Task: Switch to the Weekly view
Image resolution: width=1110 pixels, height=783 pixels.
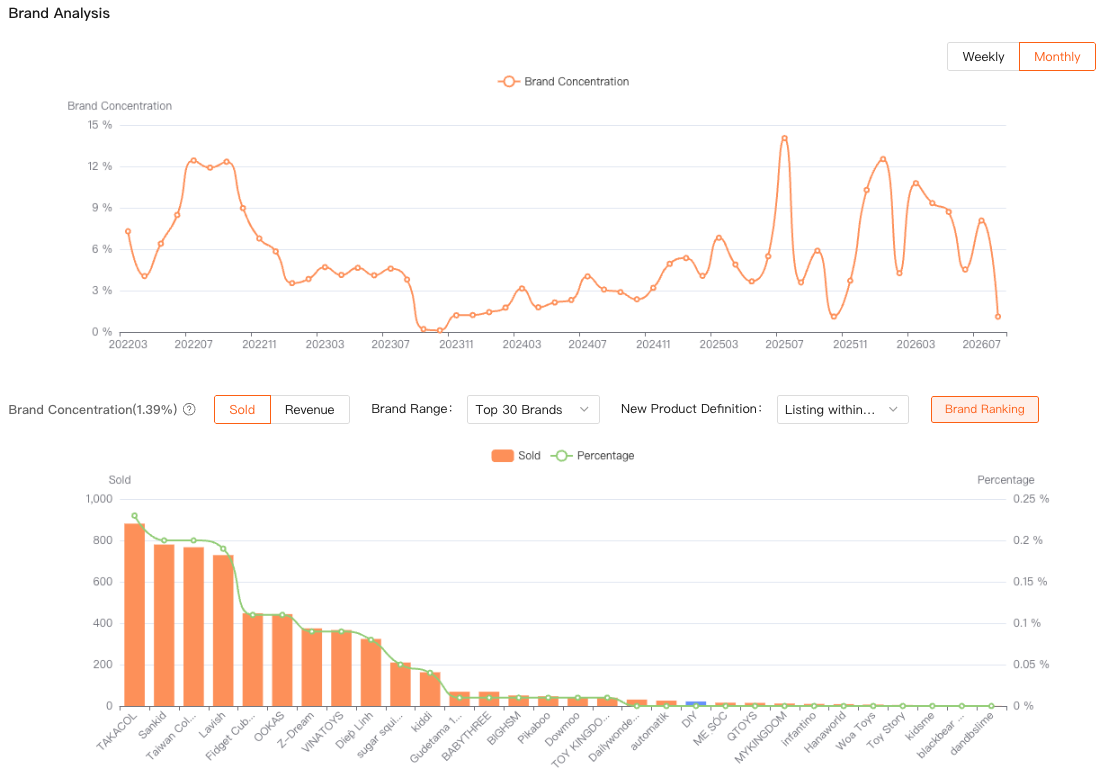Action: coord(983,57)
